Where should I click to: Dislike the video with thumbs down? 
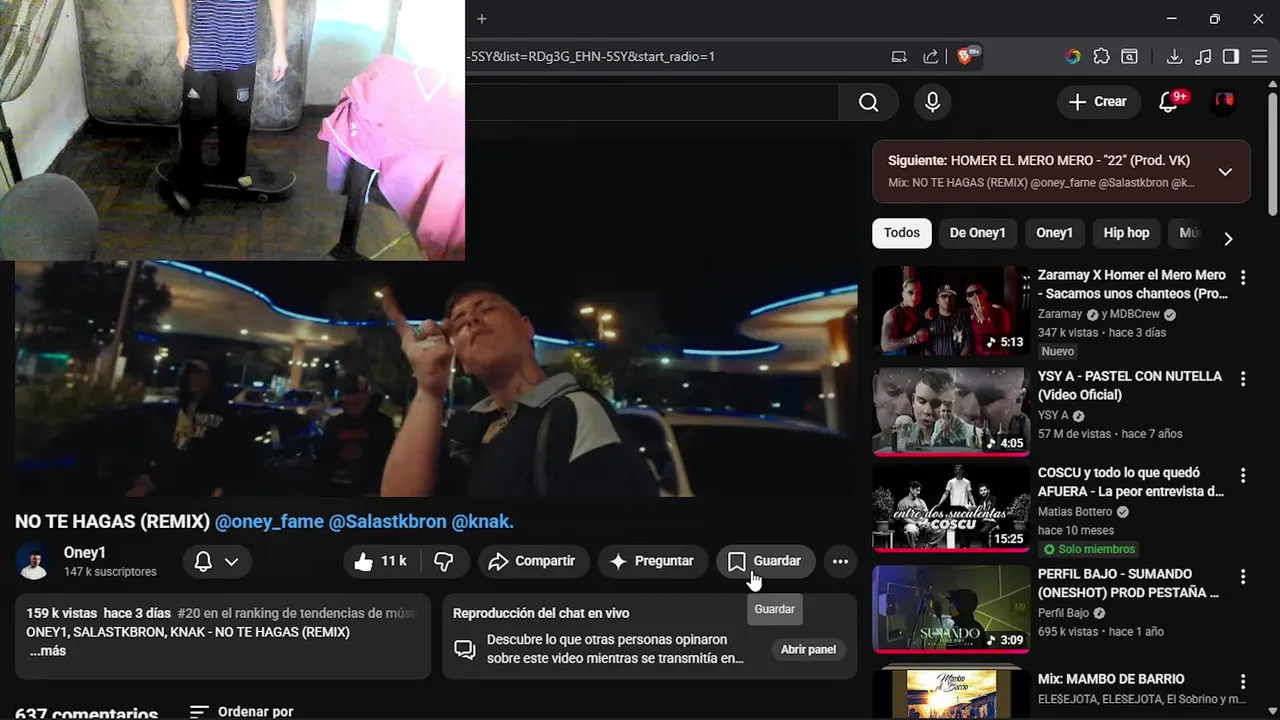click(x=444, y=561)
